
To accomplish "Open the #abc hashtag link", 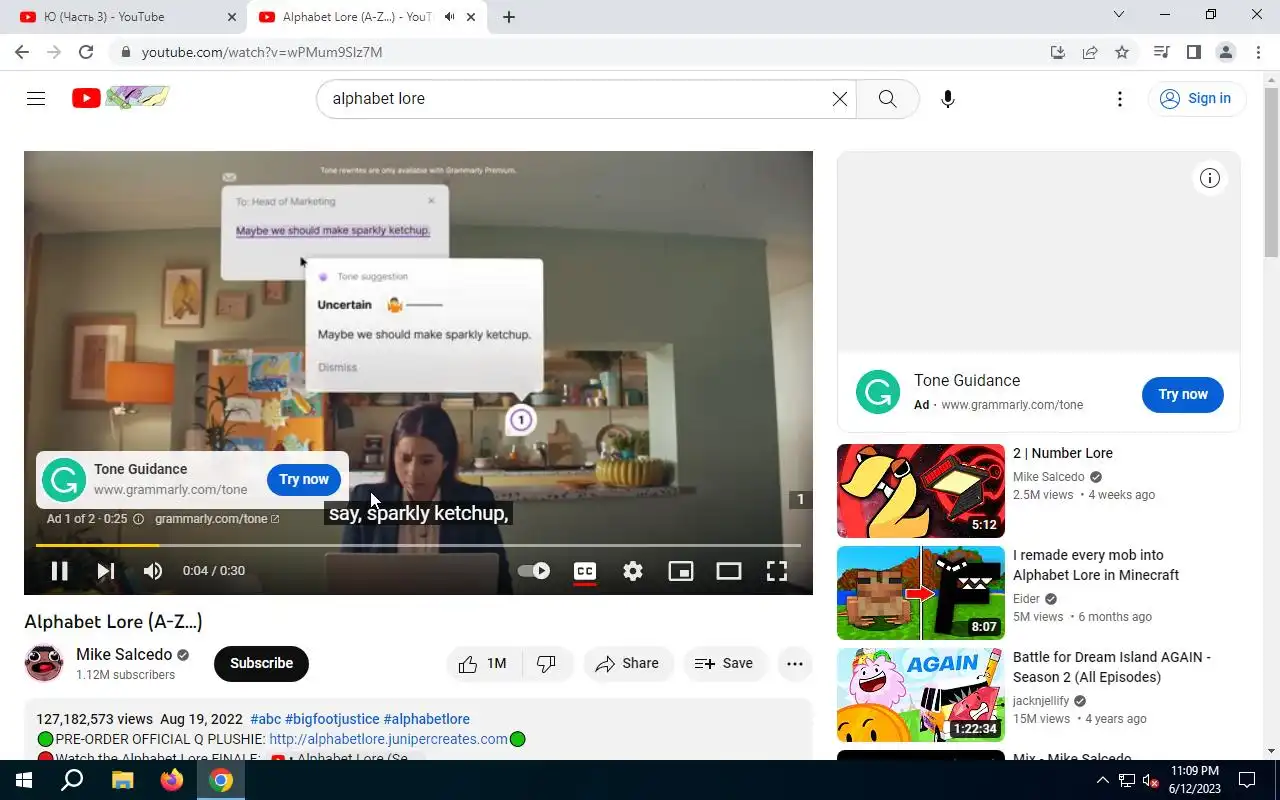I will [265, 719].
